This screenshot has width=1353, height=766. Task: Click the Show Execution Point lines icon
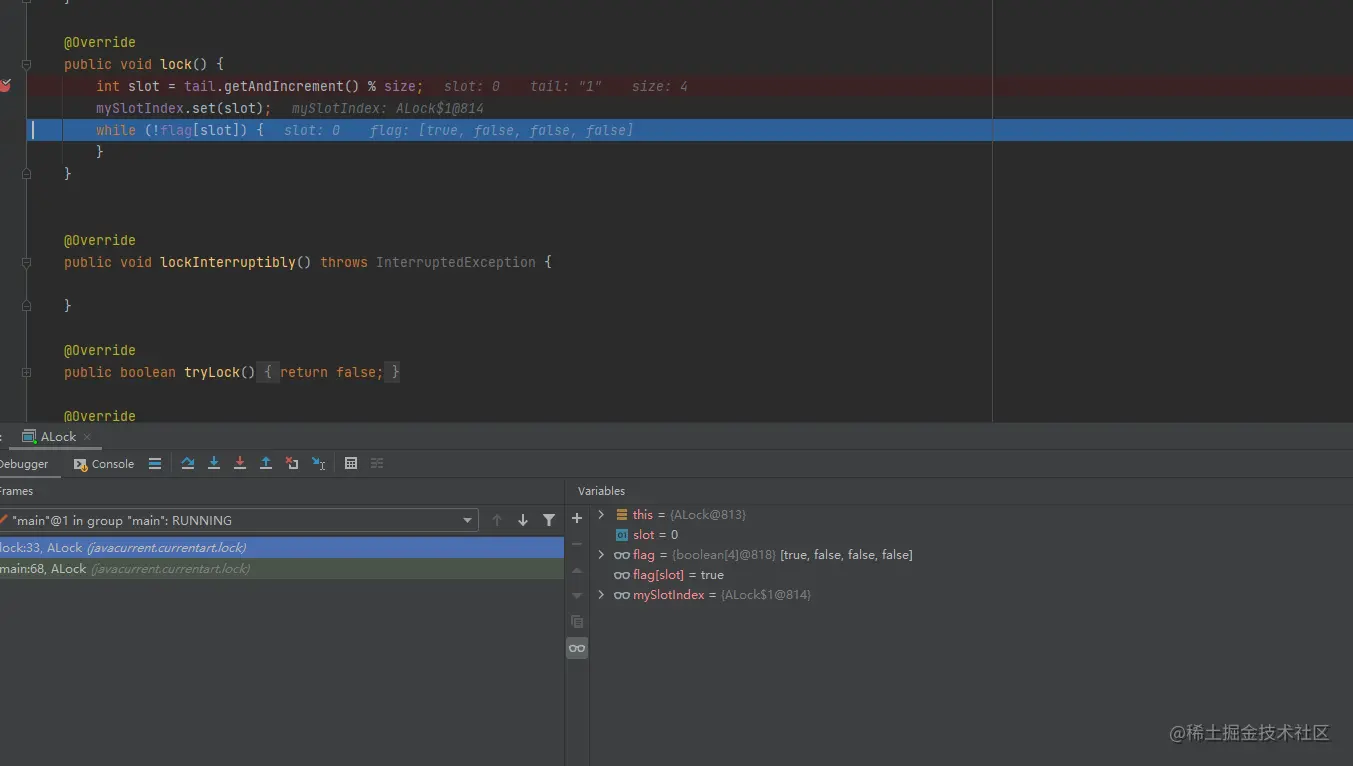155,463
